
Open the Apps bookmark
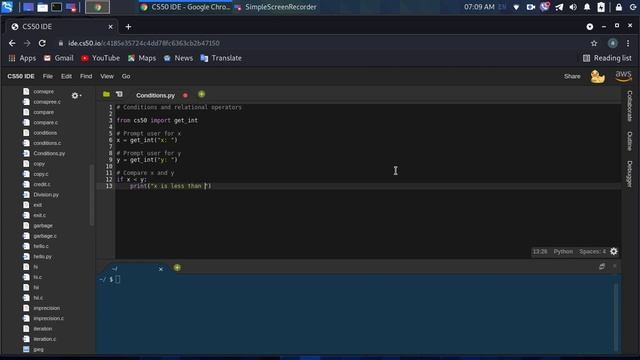pos(22,58)
